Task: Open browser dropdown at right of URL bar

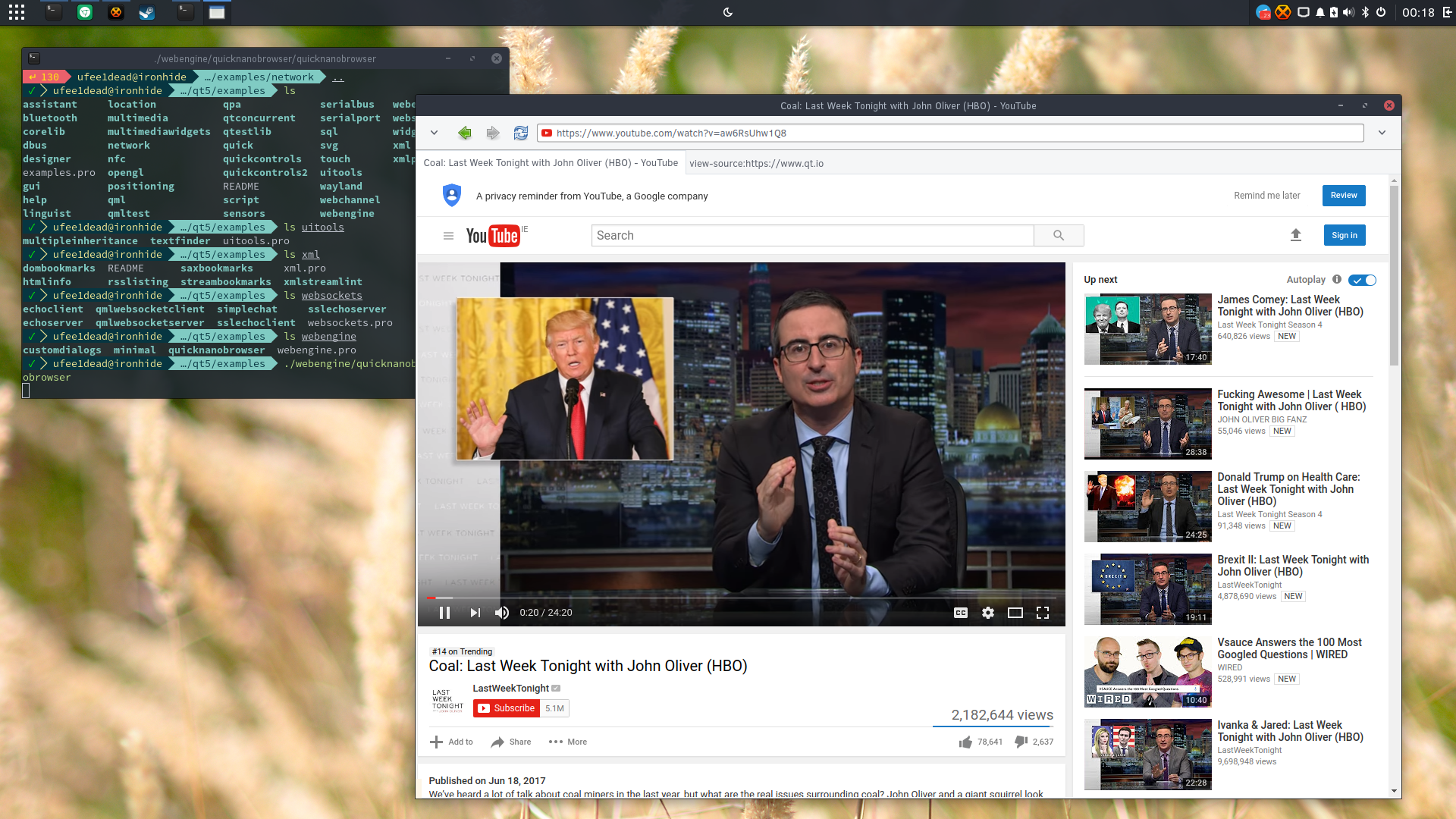Action: [1382, 133]
